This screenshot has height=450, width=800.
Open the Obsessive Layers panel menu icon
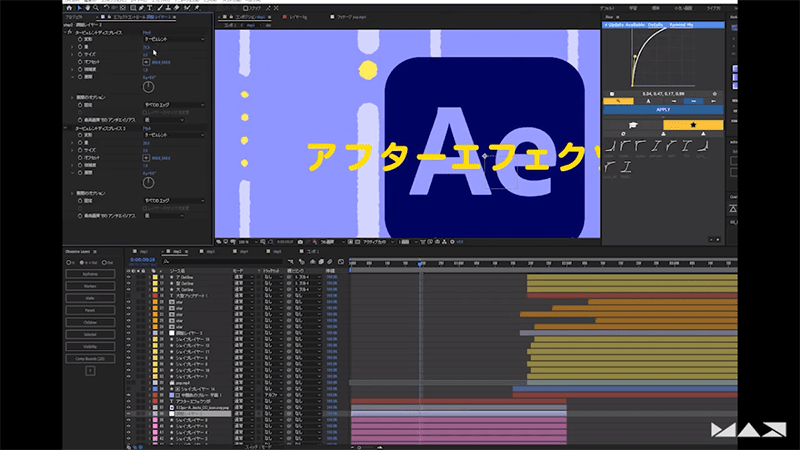95,252
